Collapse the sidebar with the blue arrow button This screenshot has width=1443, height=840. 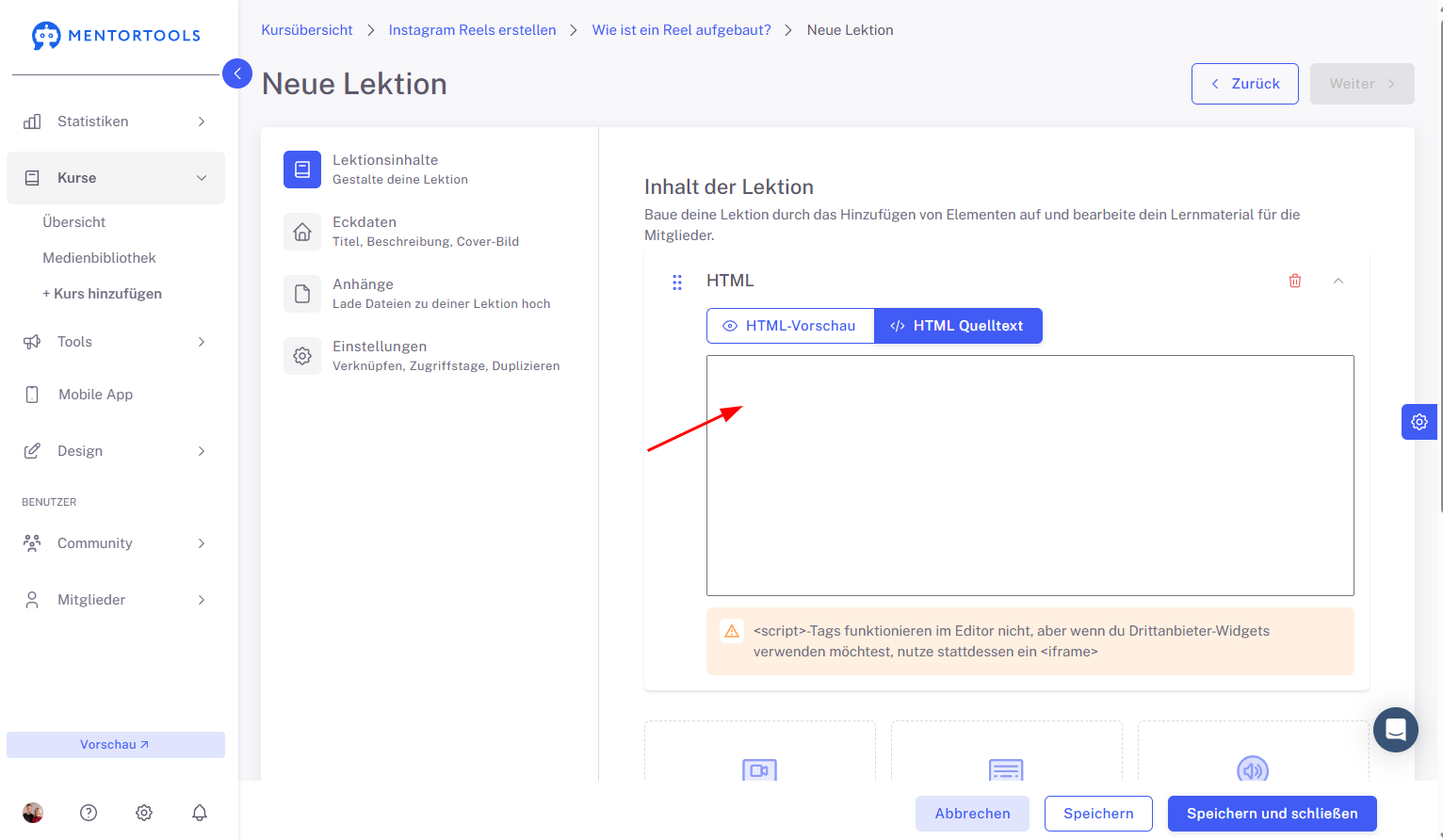(237, 73)
